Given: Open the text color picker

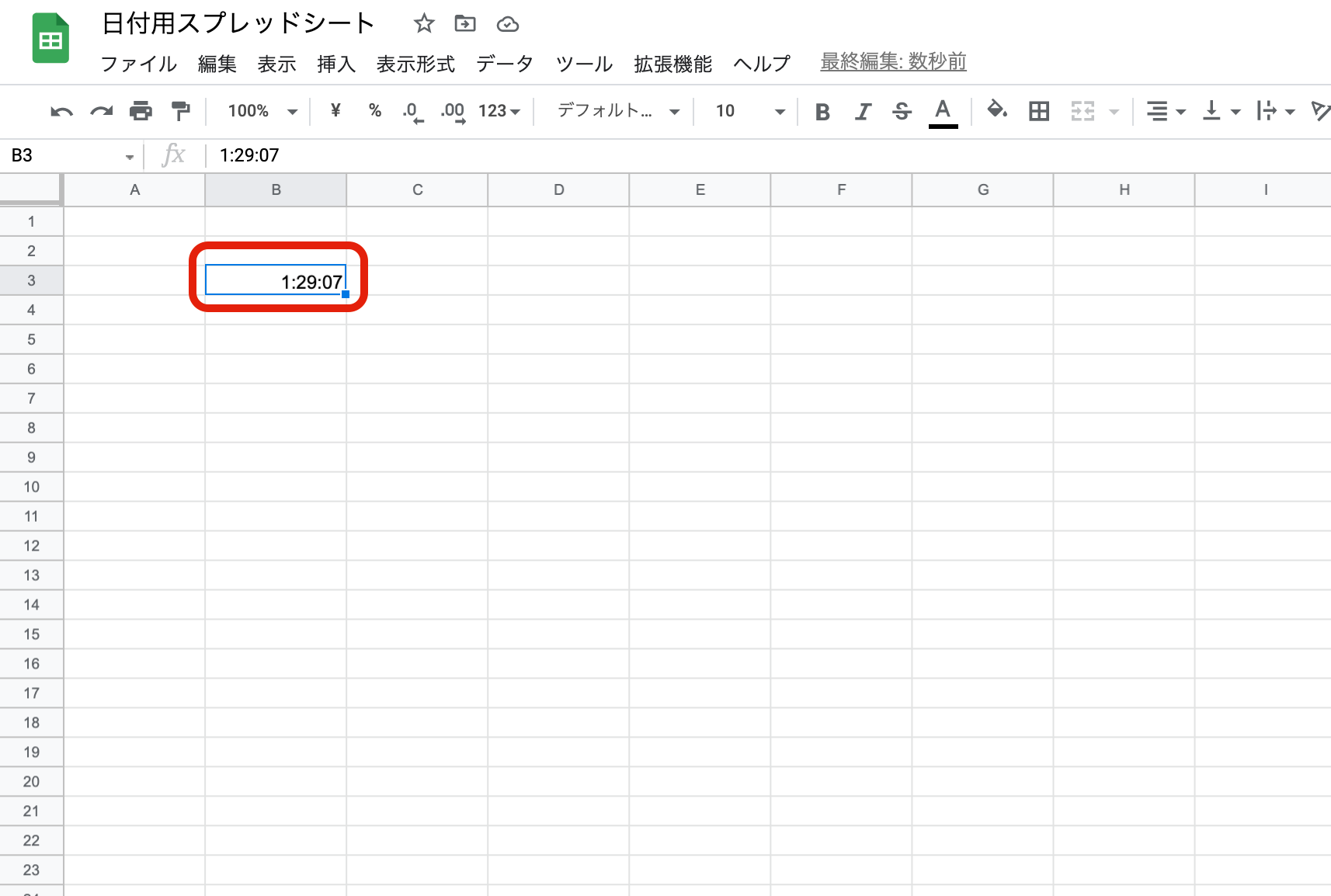Looking at the screenshot, I should point(943,113).
